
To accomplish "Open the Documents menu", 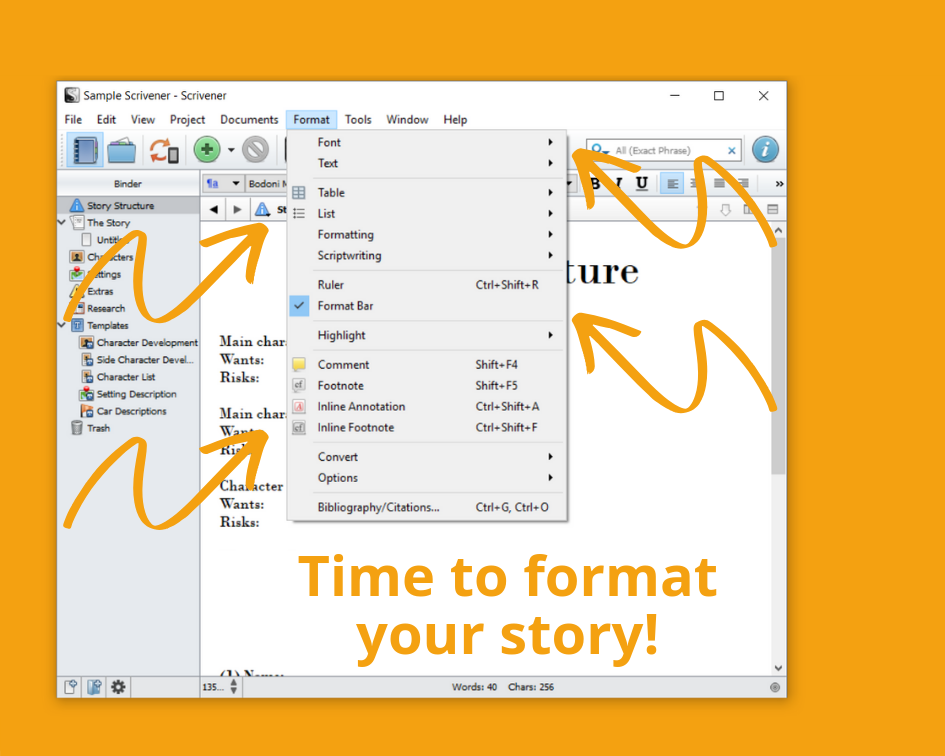I will tap(249, 119).
